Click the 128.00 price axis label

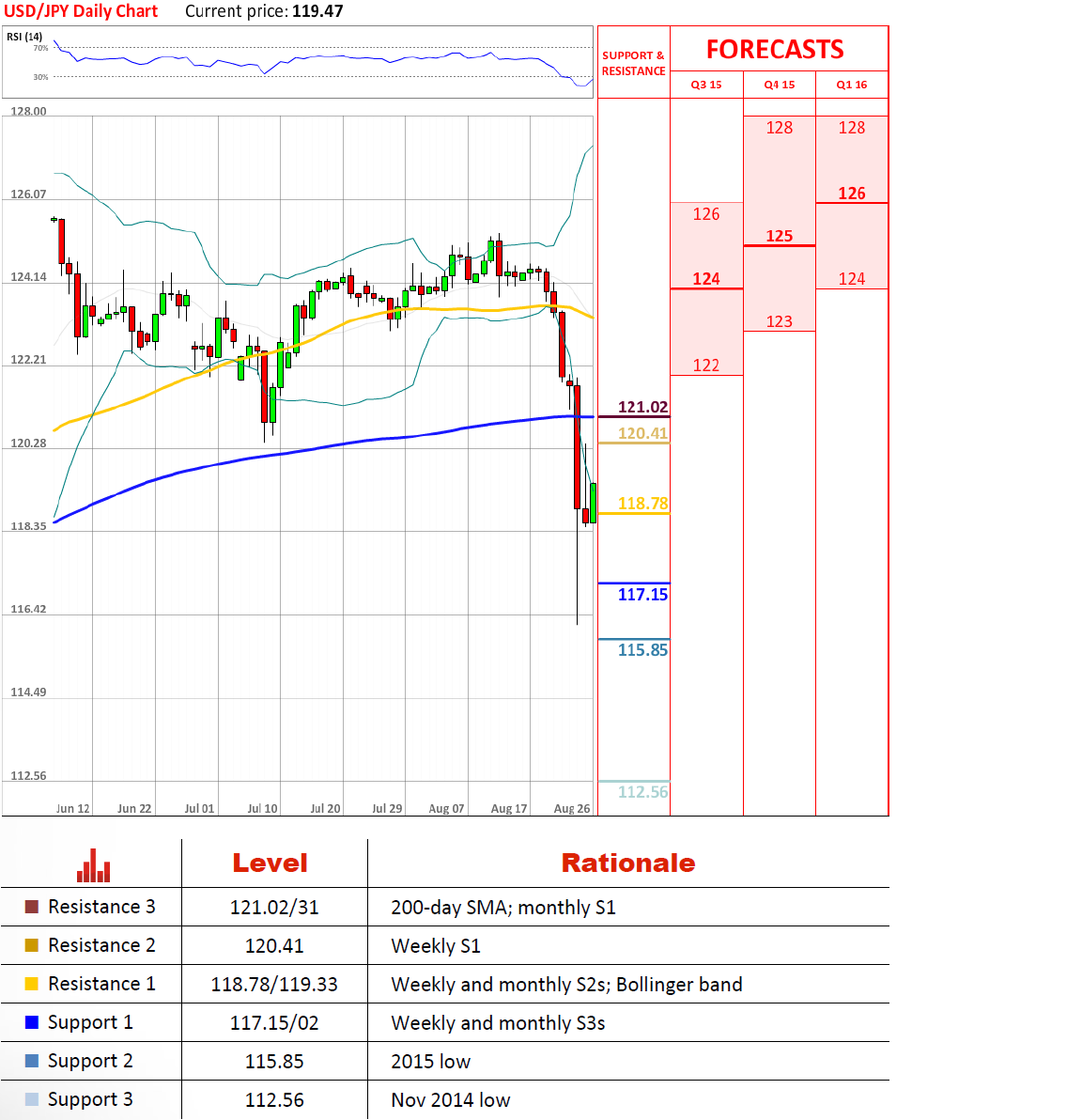coord(28,112)
